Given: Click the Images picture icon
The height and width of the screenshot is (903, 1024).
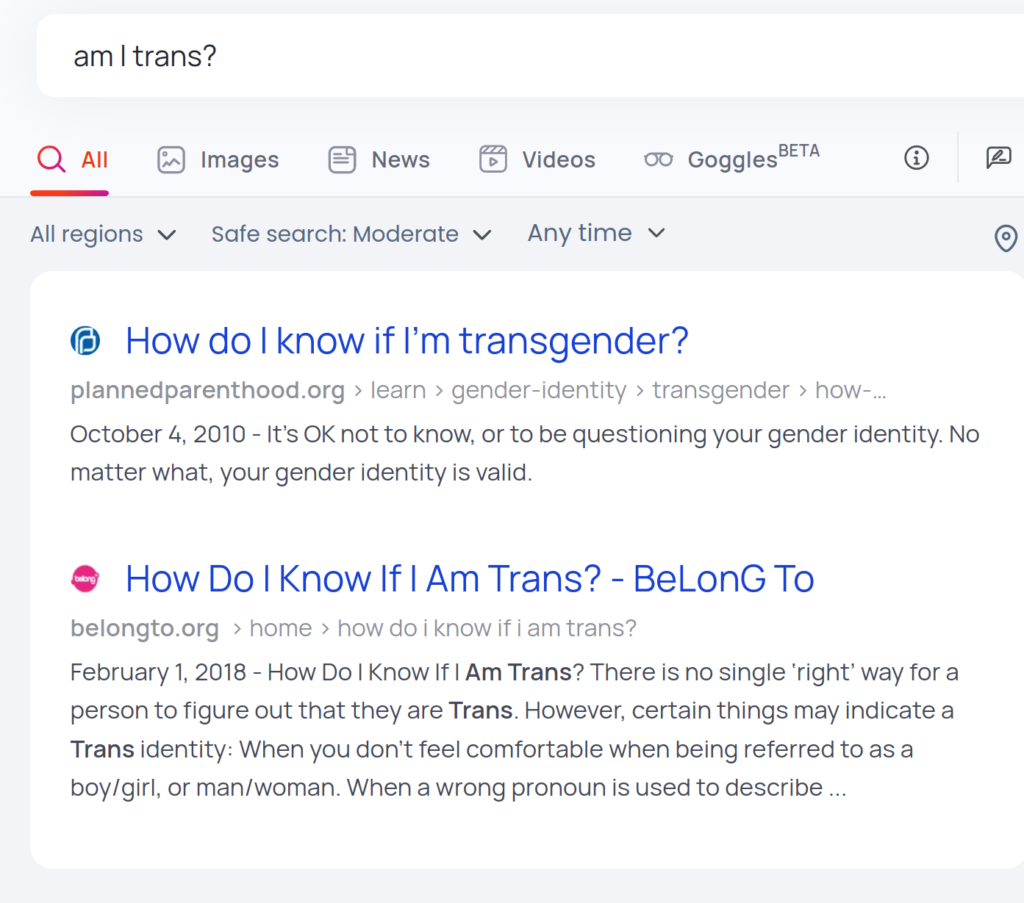Looking at the screenshot, I should (x=171, y=159).
